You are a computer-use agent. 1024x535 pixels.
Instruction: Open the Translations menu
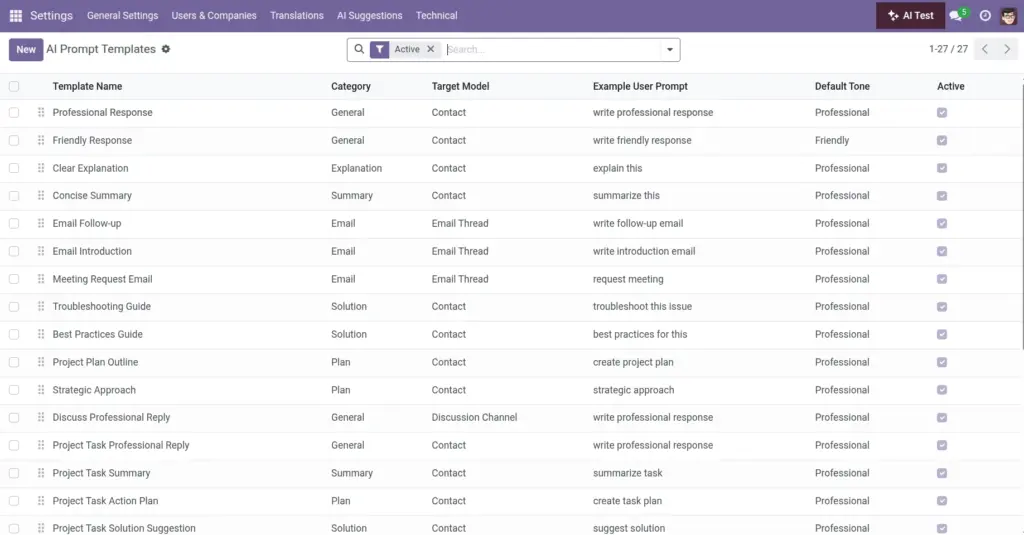pyautogui.click(x=296, y=16)
